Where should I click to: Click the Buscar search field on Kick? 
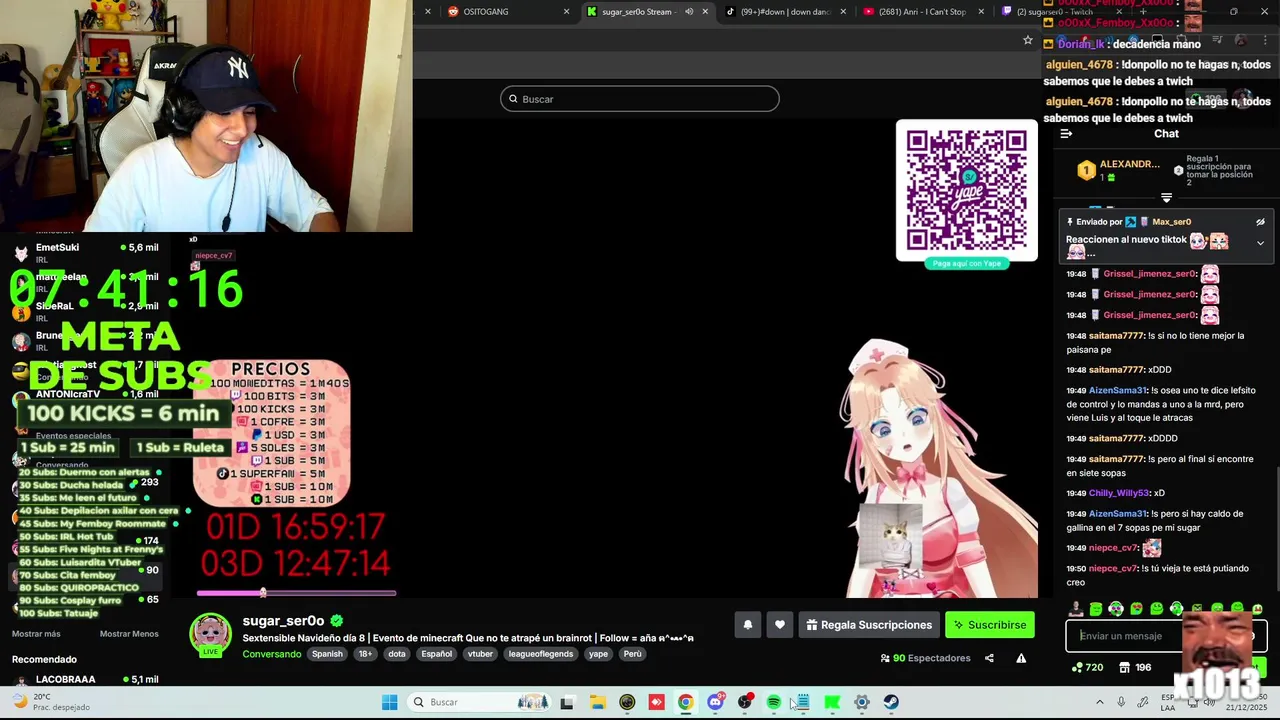pyautogui.click(x=640, y=99)
